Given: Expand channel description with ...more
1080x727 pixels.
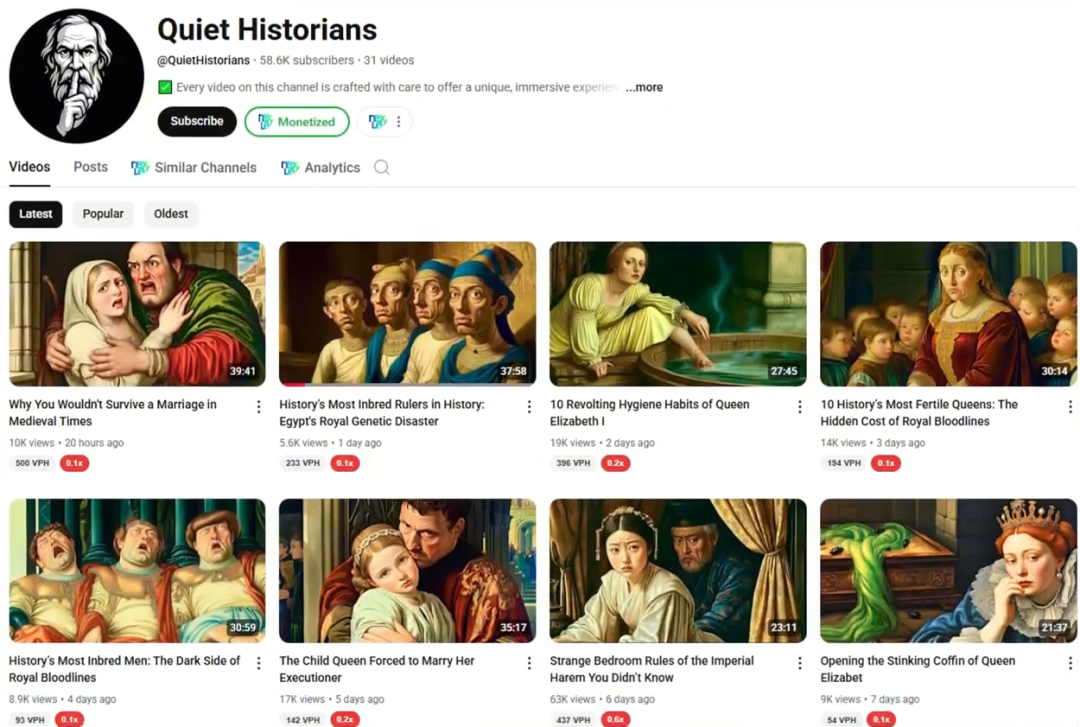Looking at the screenshot, I should click(x=644, y=87).
